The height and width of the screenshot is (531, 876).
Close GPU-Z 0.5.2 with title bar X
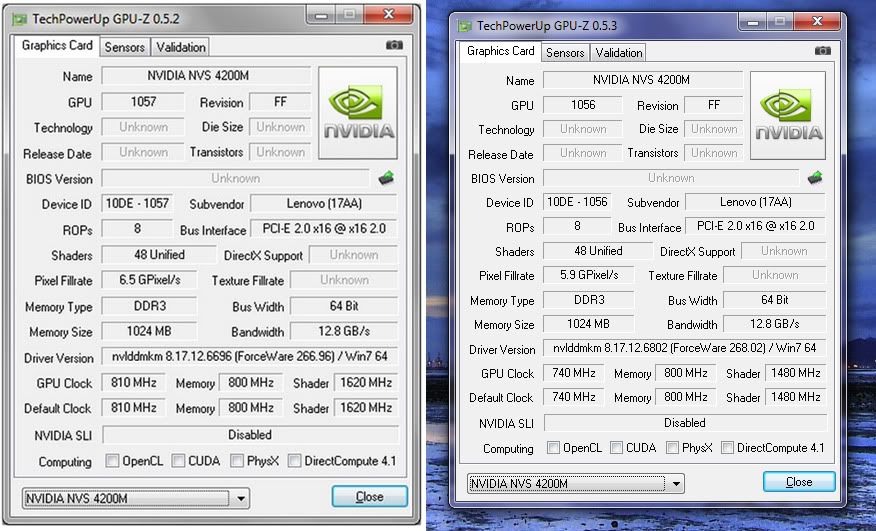(389, 15)
